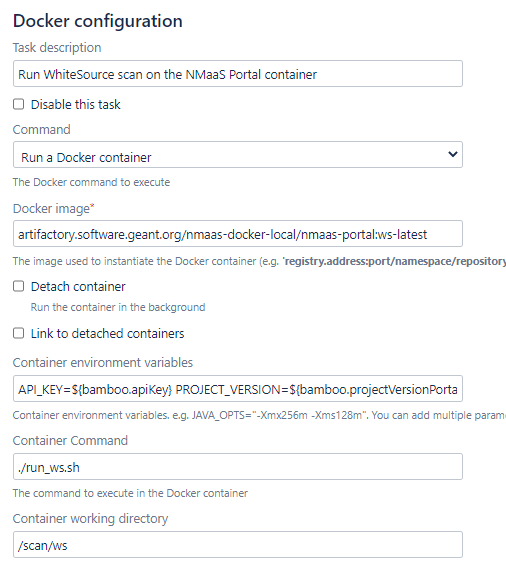Open the Run a Docker container dropdown
The image size is (506, 568).
(238, 155)
